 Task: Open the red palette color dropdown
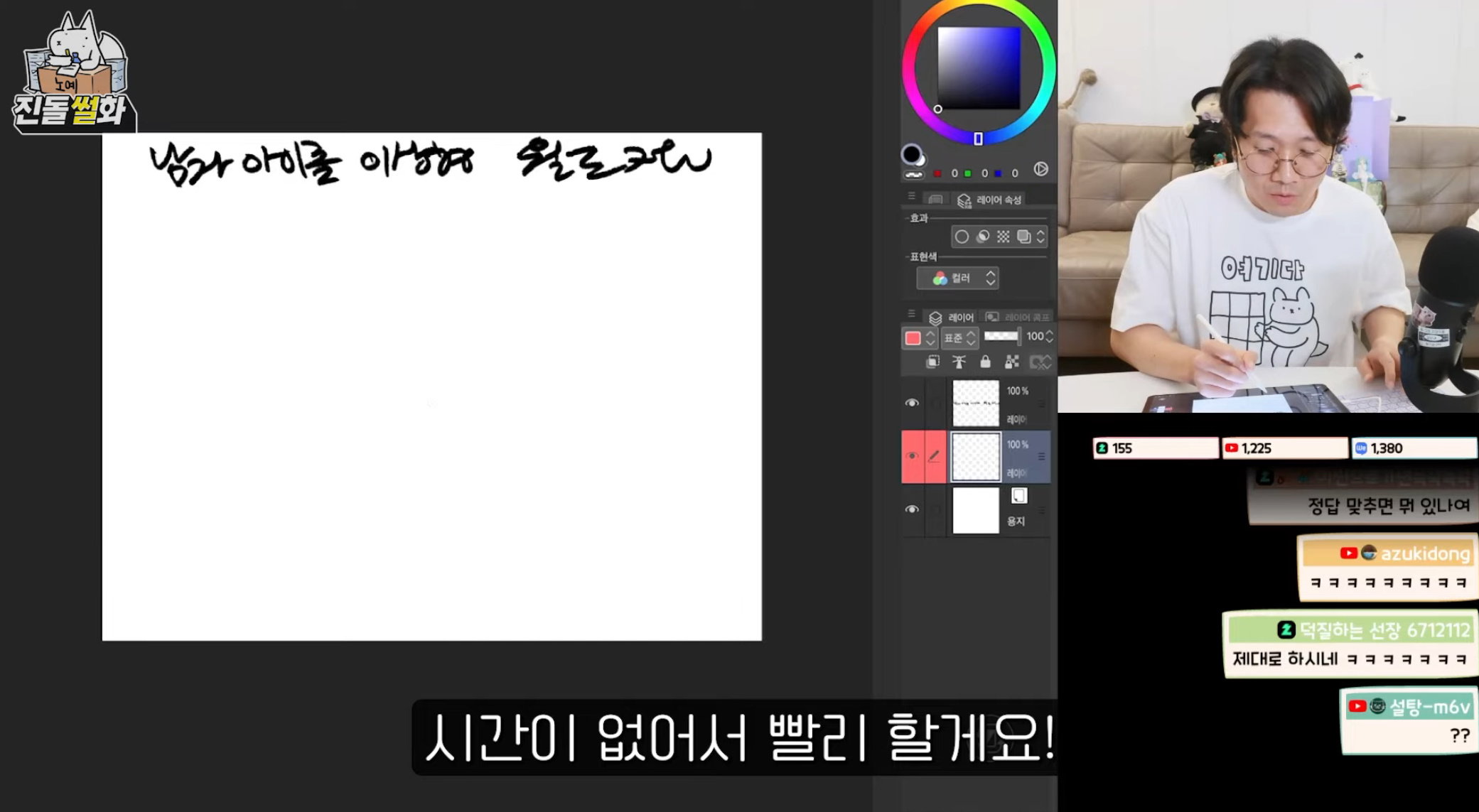point(920,337)
